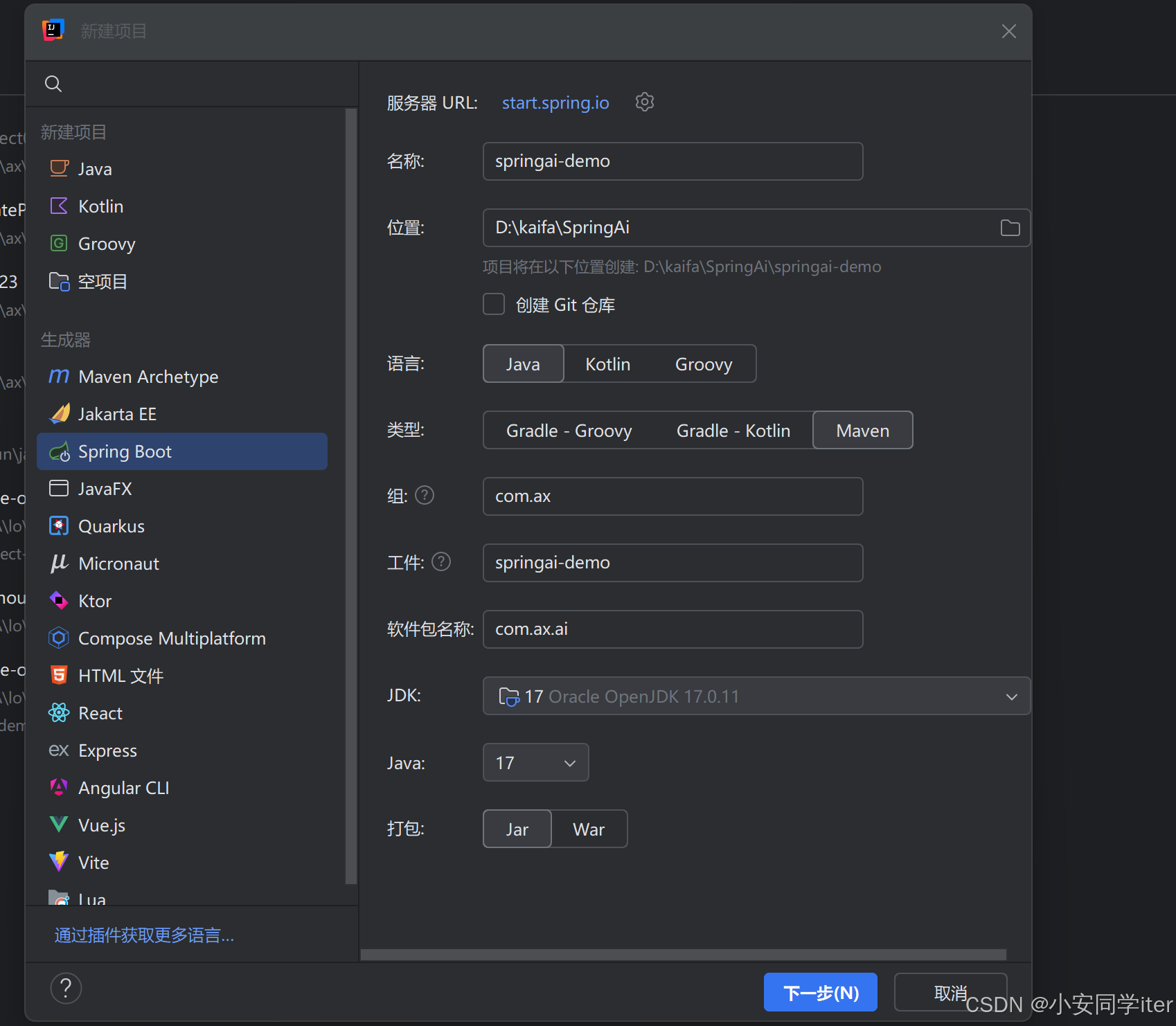
Task: Choose the Ktor generator icon
Action: click(x=60, y=600)
